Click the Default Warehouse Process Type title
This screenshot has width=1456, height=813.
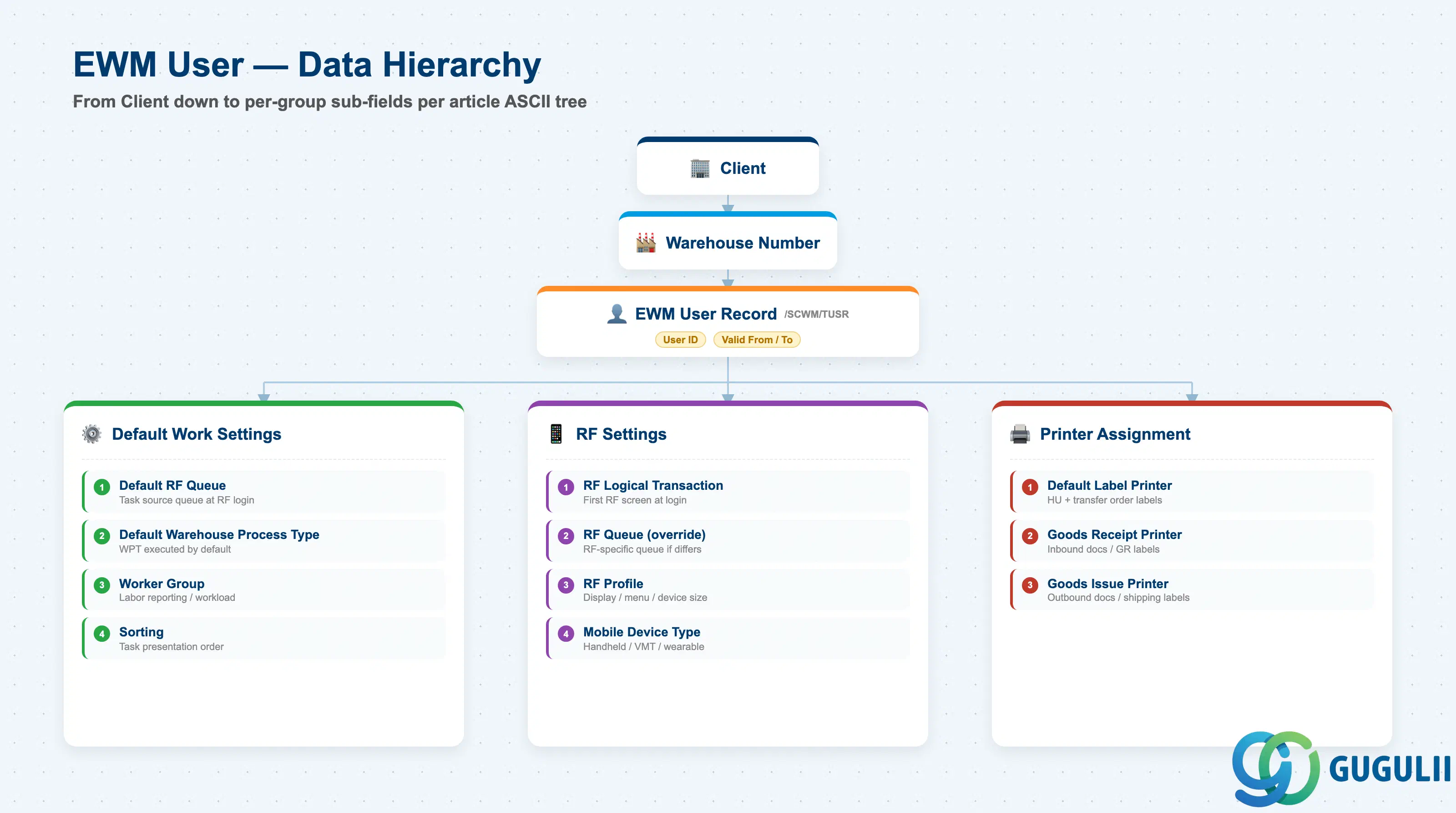[x=219, y=535]
